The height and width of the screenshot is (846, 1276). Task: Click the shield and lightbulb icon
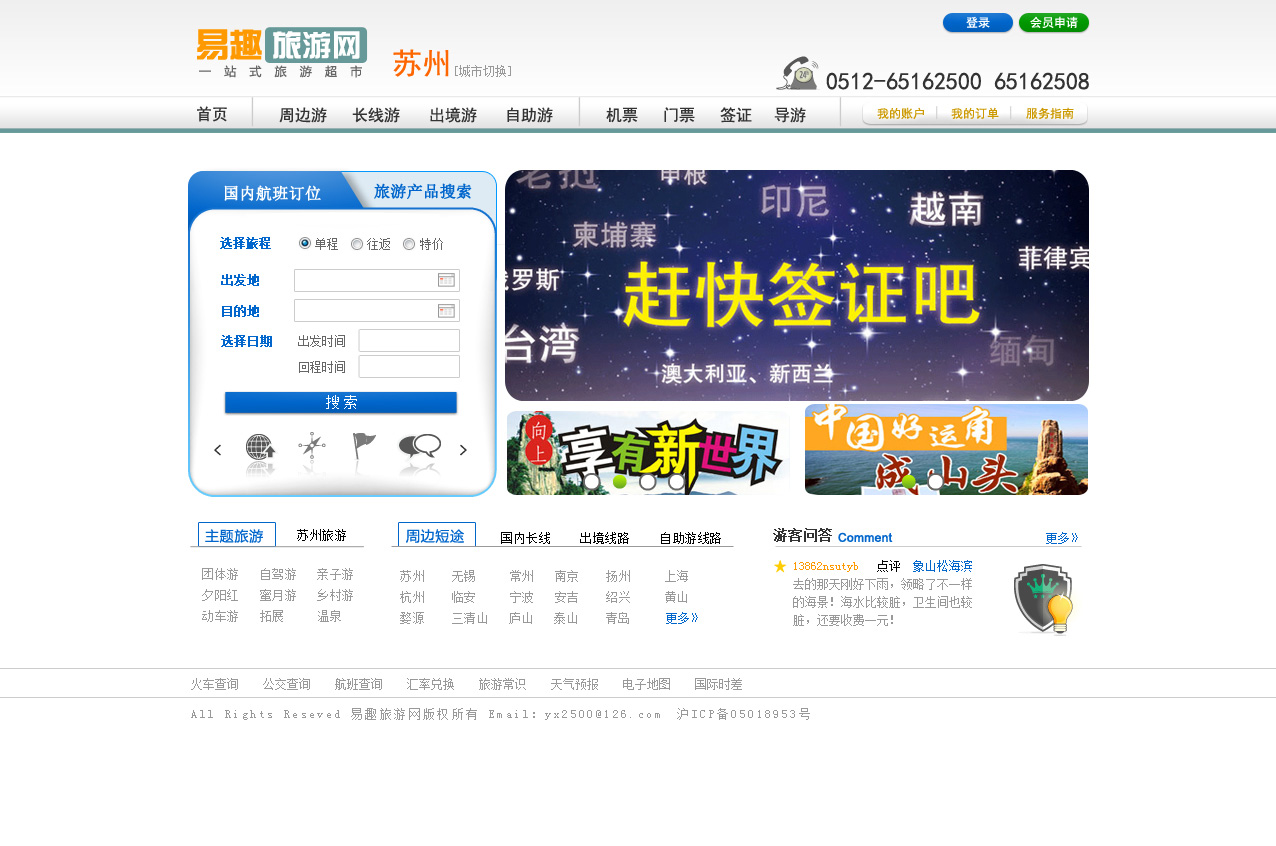tap(1043, 599)
